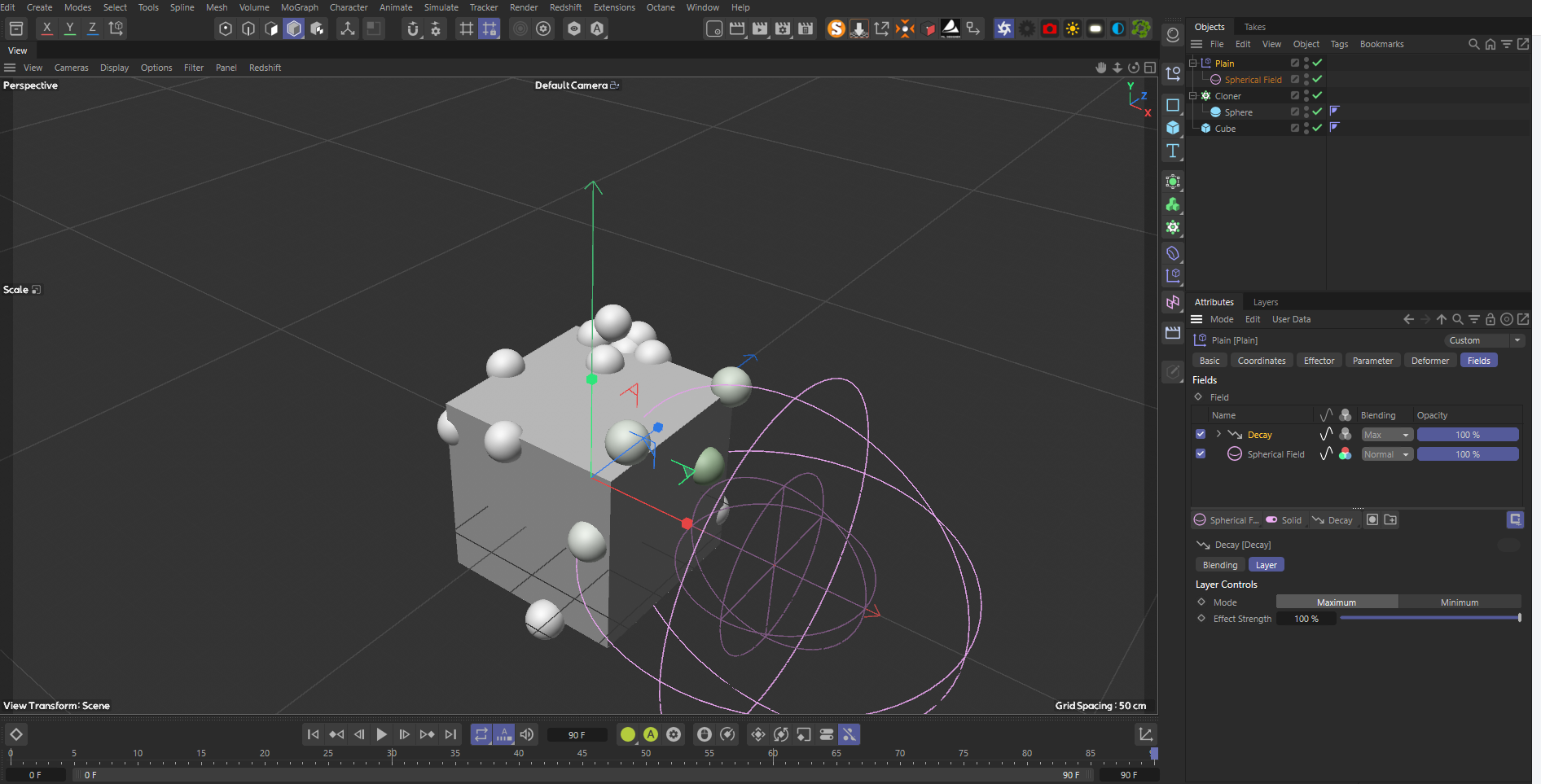The height and width of the screenshot is (784, 1541).
Task: Select the Text spline tool in sidebar
Action: pos(1173,151)
